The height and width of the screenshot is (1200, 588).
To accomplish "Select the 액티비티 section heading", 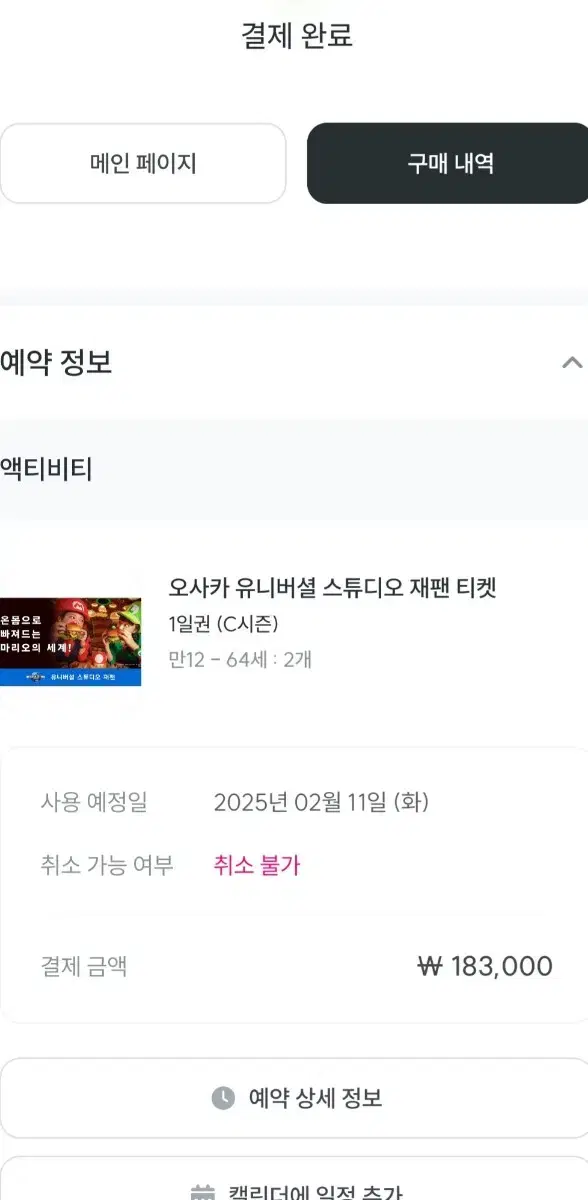I will [x=46, y=468].
